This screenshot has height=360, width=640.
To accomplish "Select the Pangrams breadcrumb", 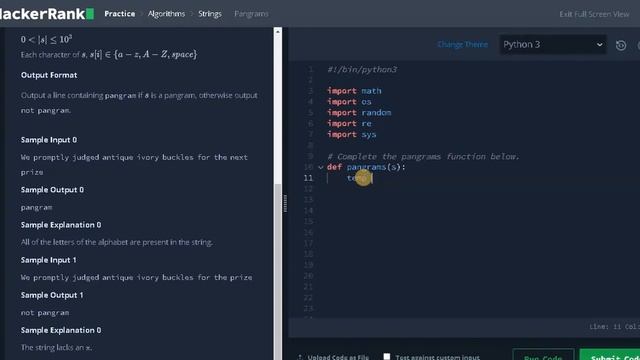I will pos(251,14).
